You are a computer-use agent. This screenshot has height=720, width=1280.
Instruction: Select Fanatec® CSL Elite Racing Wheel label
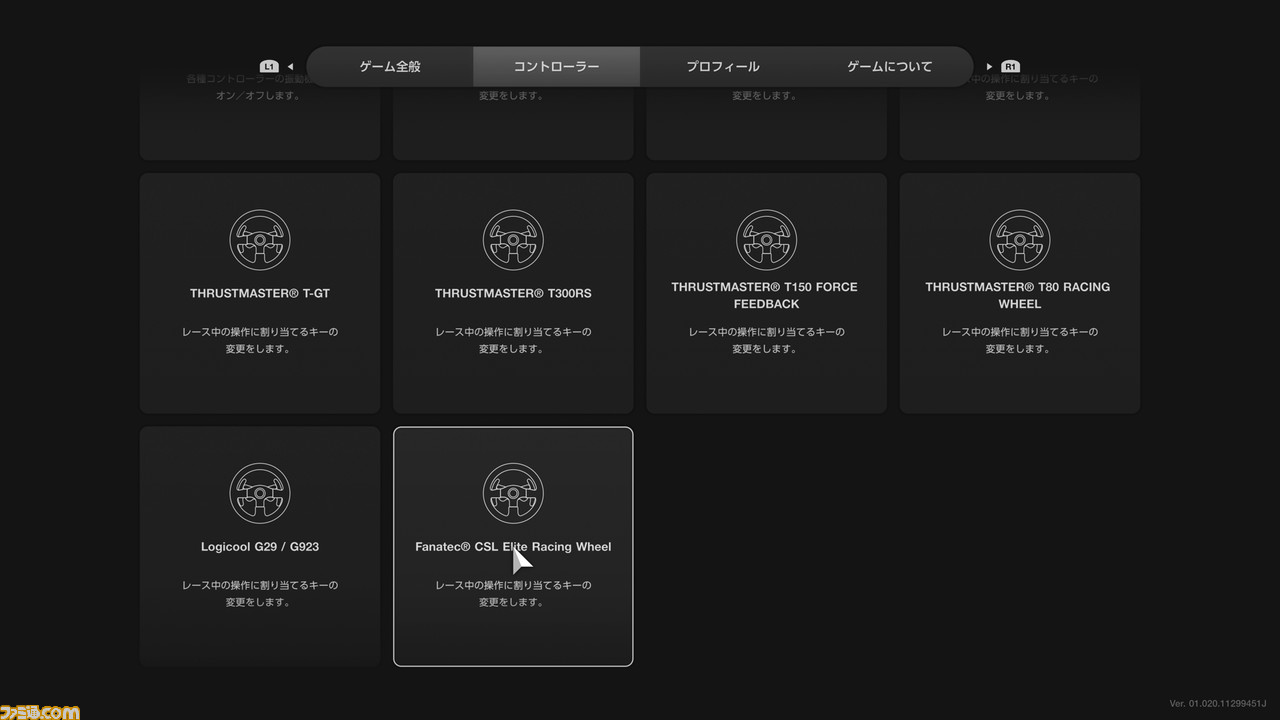pyautogui.click(x=513, y=547)
